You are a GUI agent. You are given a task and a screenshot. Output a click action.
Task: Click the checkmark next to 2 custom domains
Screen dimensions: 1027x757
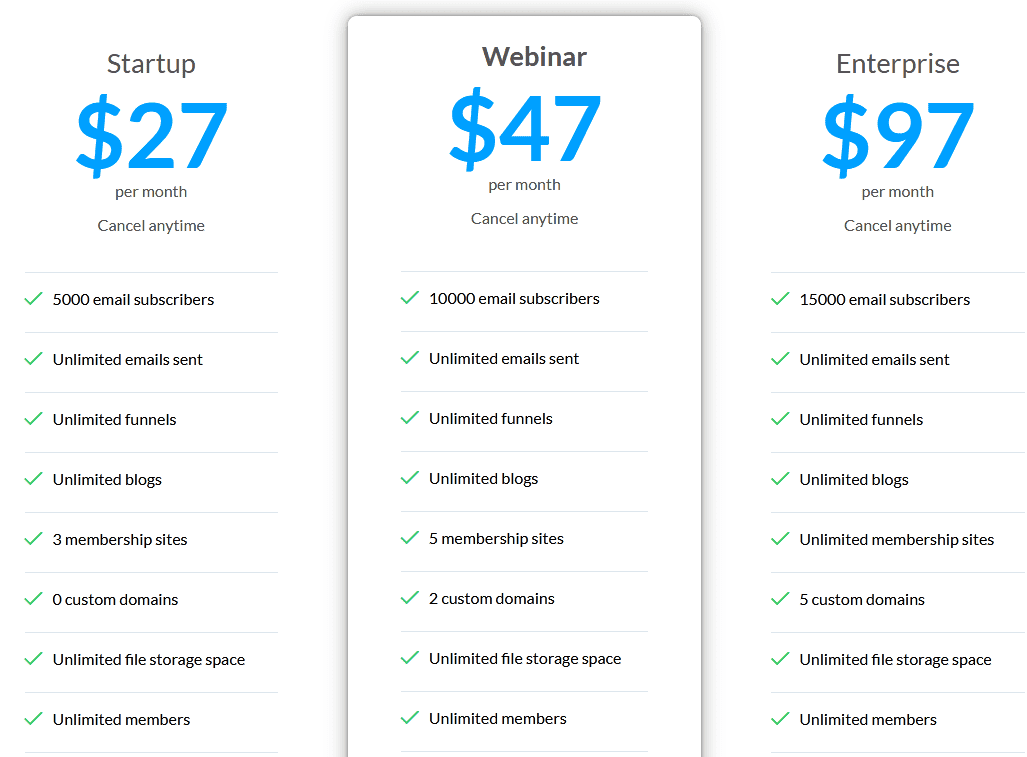pyautogui.click(x=409, y=597)
